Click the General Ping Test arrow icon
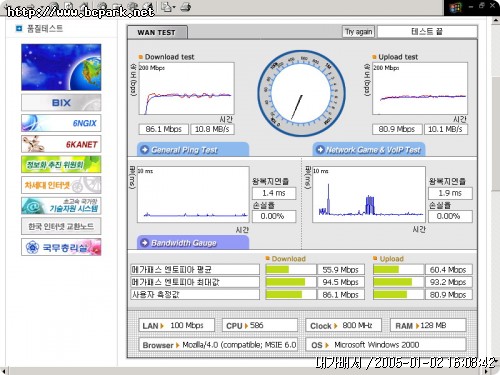500x375 pixels. point(145,150)
